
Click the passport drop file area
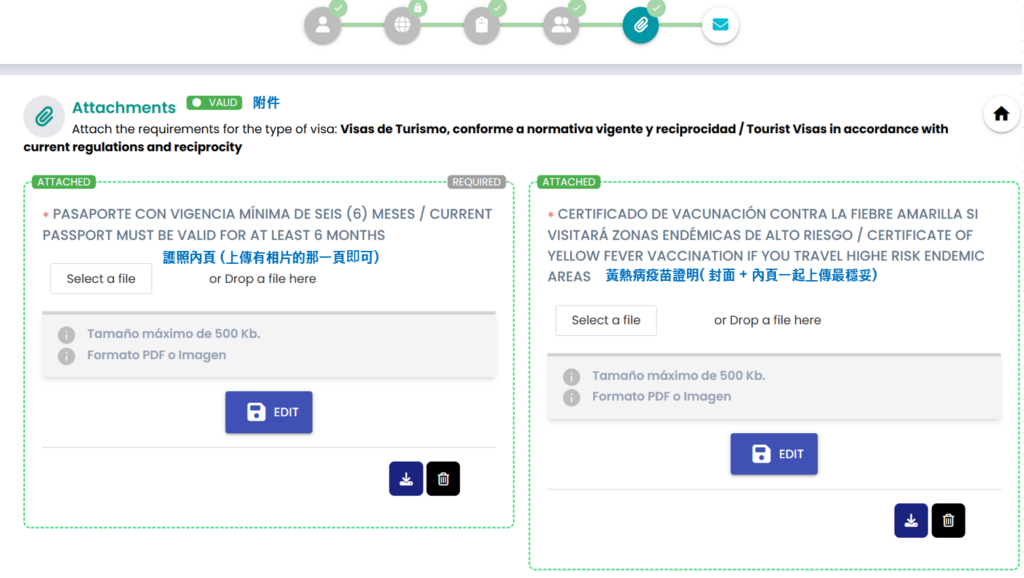coord(262,279)
